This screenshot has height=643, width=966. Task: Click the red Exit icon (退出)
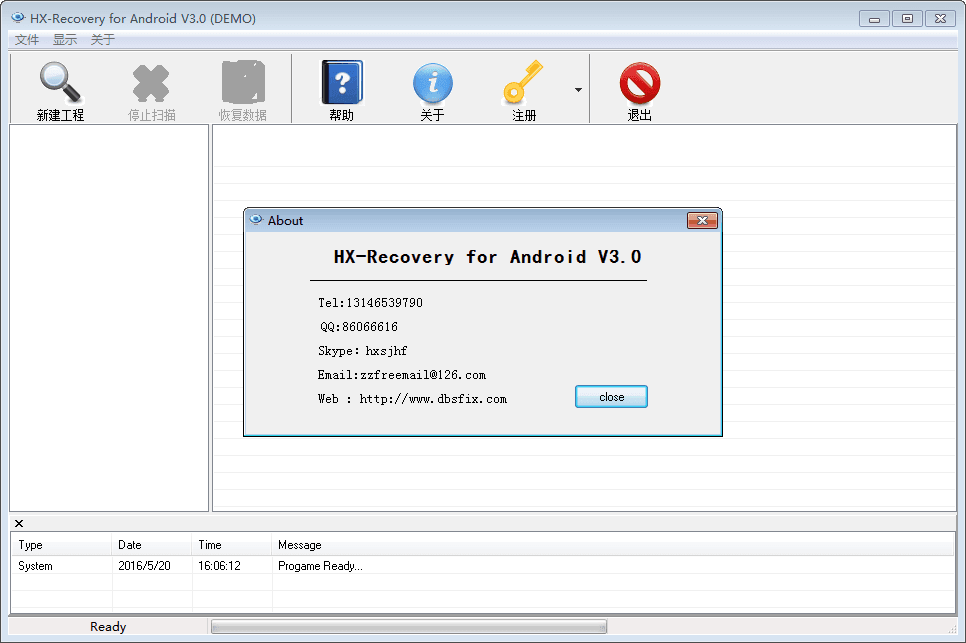[x=639, y=84]
